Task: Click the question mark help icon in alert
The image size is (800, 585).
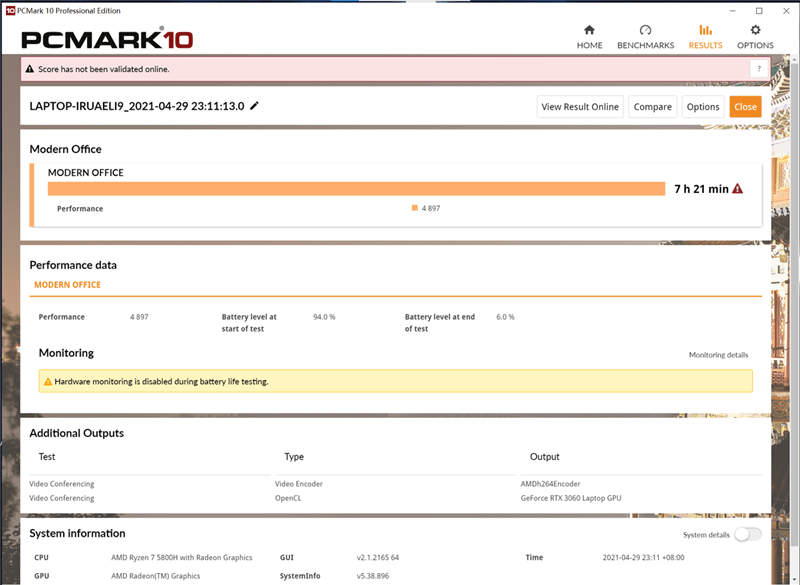Action: 758,69
